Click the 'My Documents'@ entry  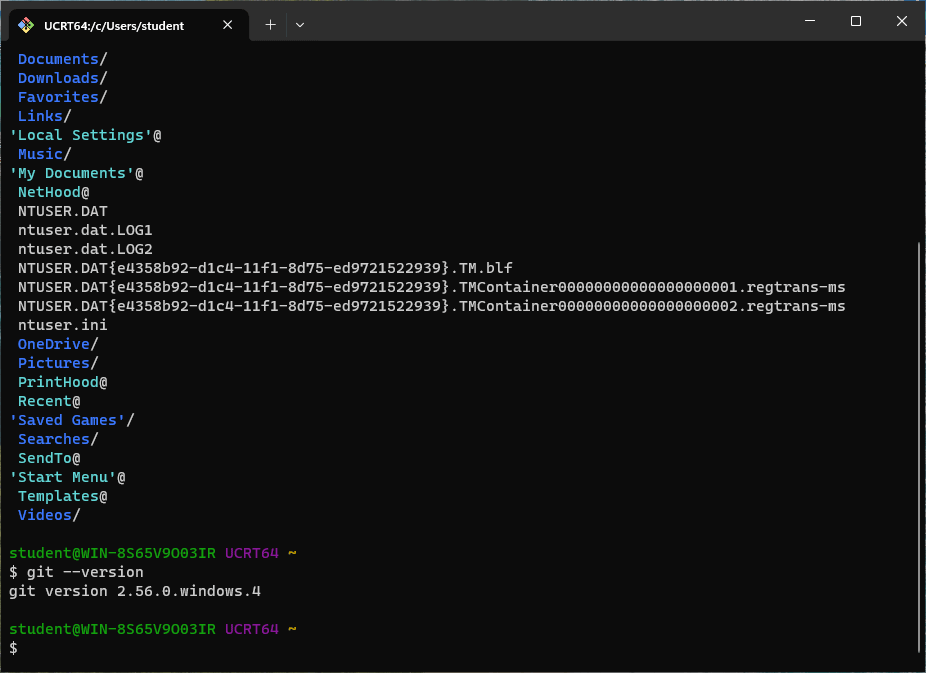(76, 173)
